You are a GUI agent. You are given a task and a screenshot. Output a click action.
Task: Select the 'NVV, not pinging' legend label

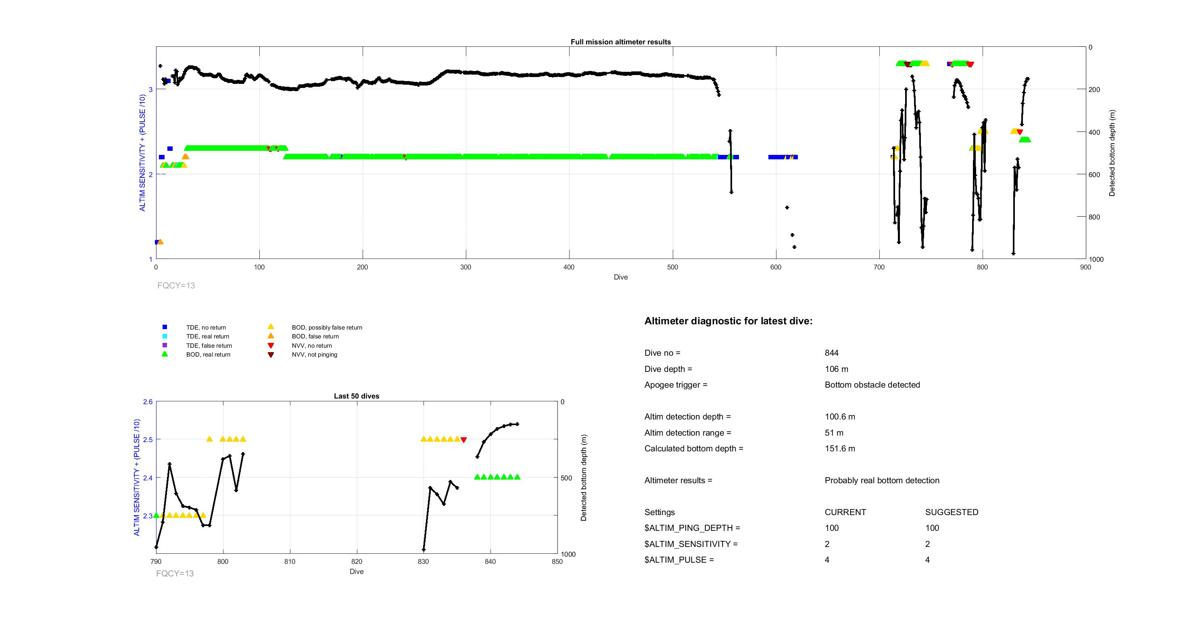(x=315, y=354)
